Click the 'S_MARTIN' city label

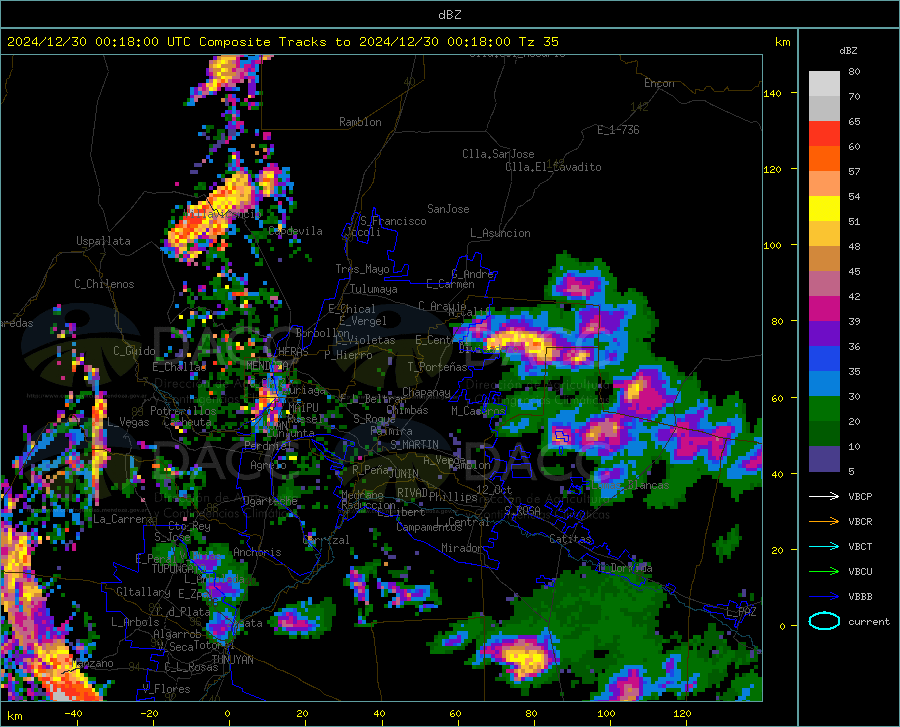414,445
